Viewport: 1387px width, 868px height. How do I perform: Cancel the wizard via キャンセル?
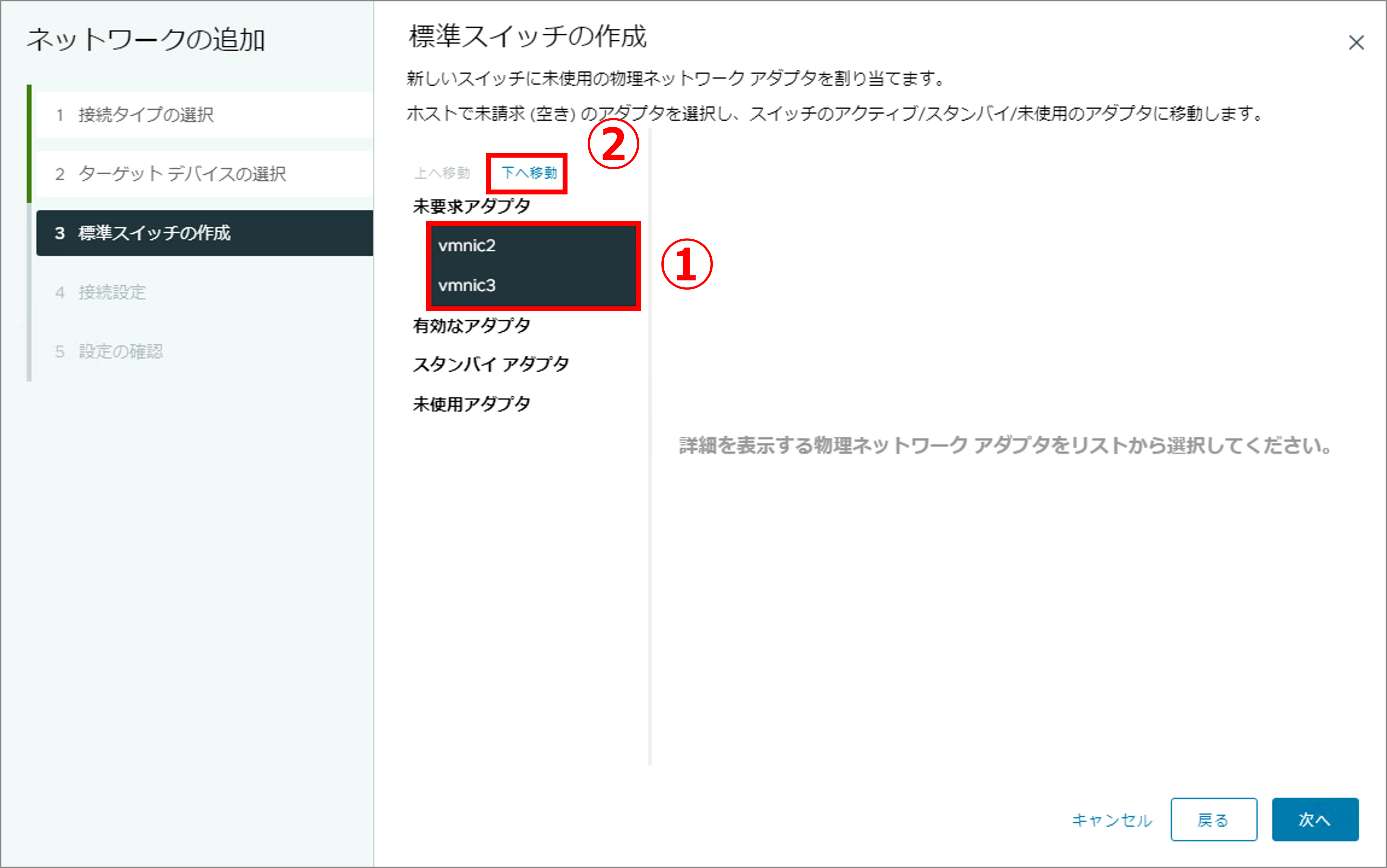(1111, 820)
